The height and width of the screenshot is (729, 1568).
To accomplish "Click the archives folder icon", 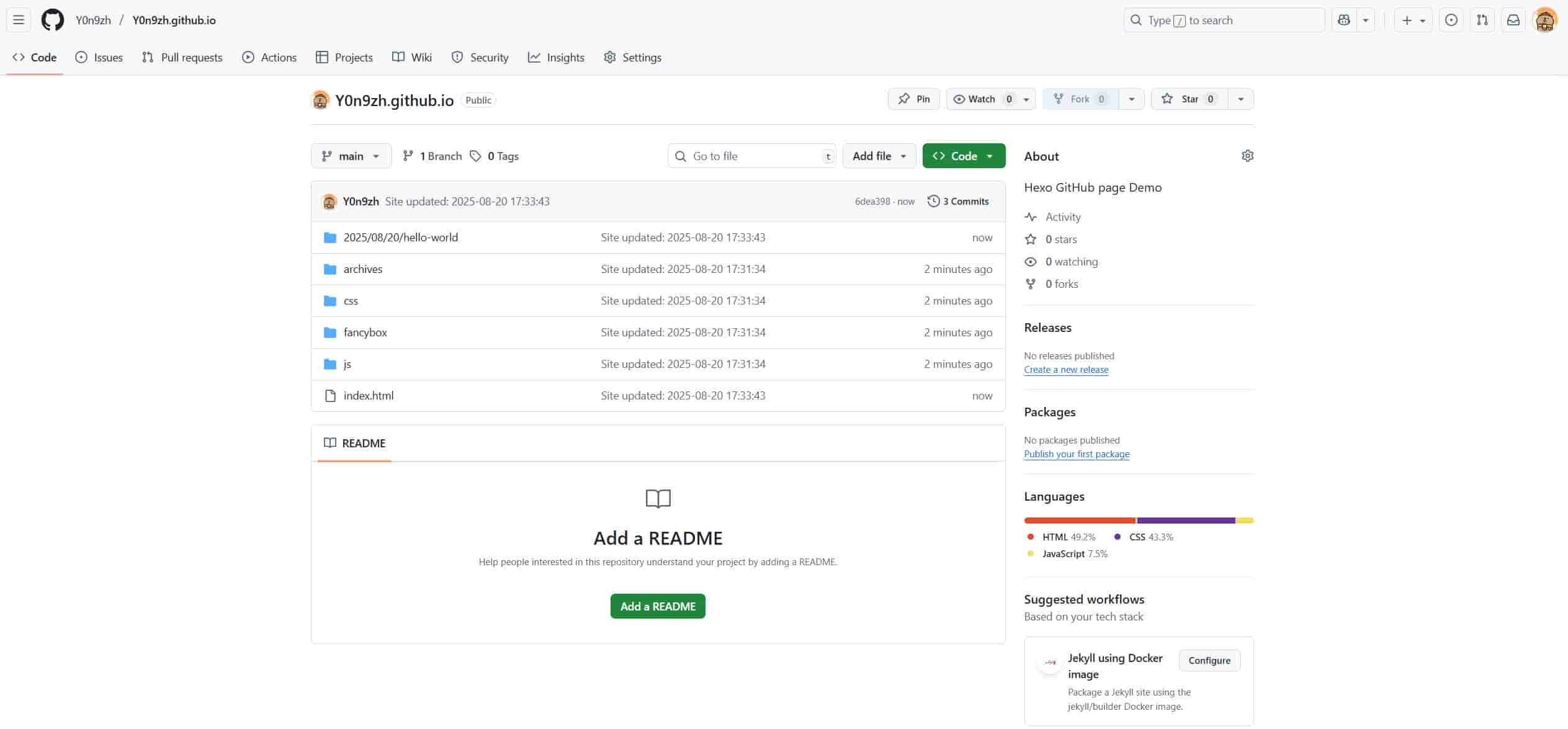I will click(x=330, y=269).
